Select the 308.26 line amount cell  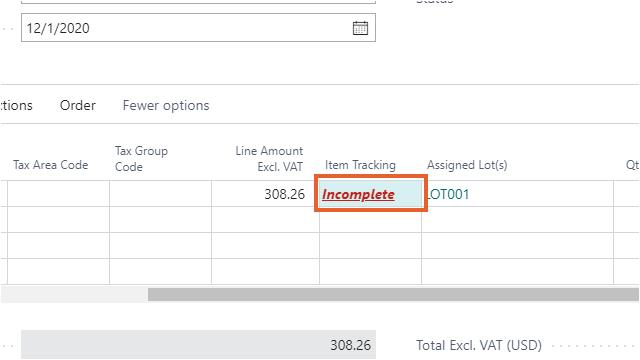coord(265,194)
